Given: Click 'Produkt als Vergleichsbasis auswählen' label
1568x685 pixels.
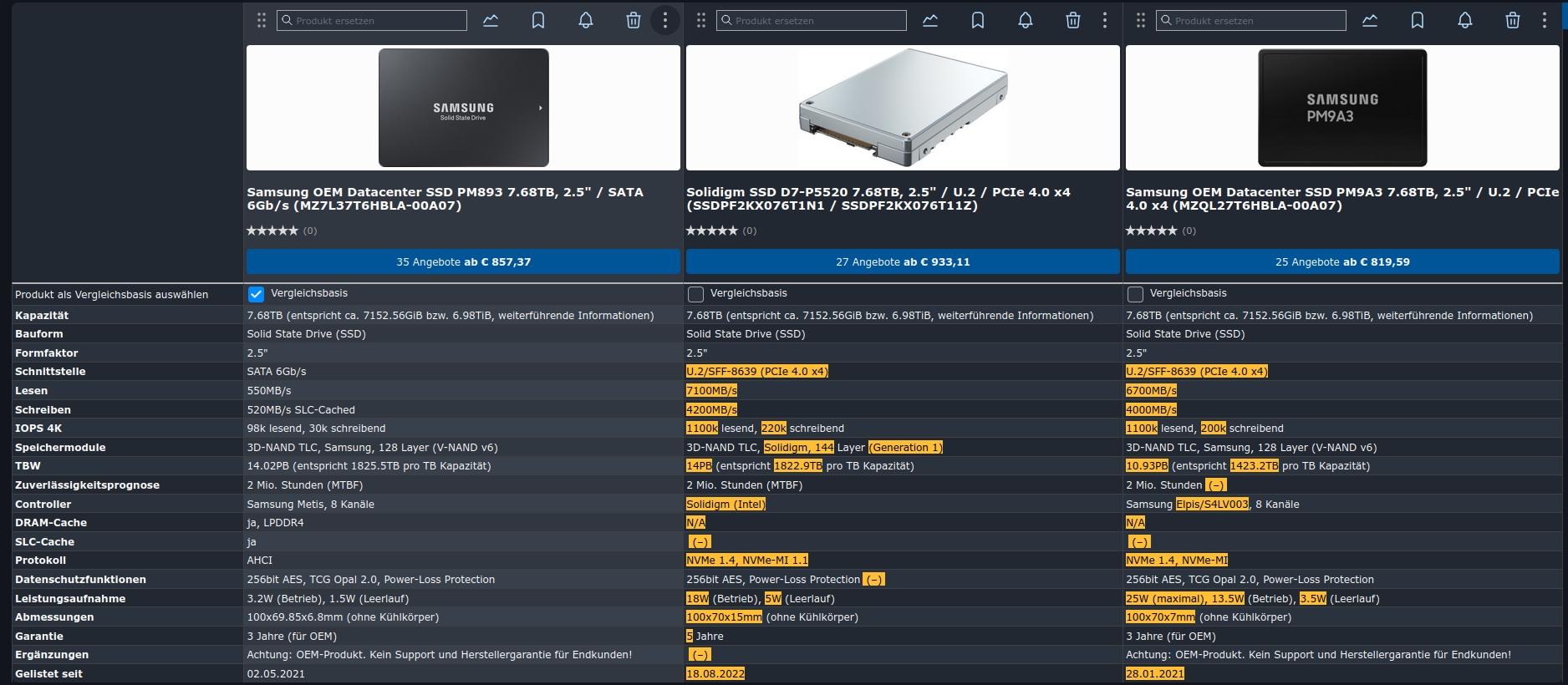Looking at the screenshot, I should 112,295.
